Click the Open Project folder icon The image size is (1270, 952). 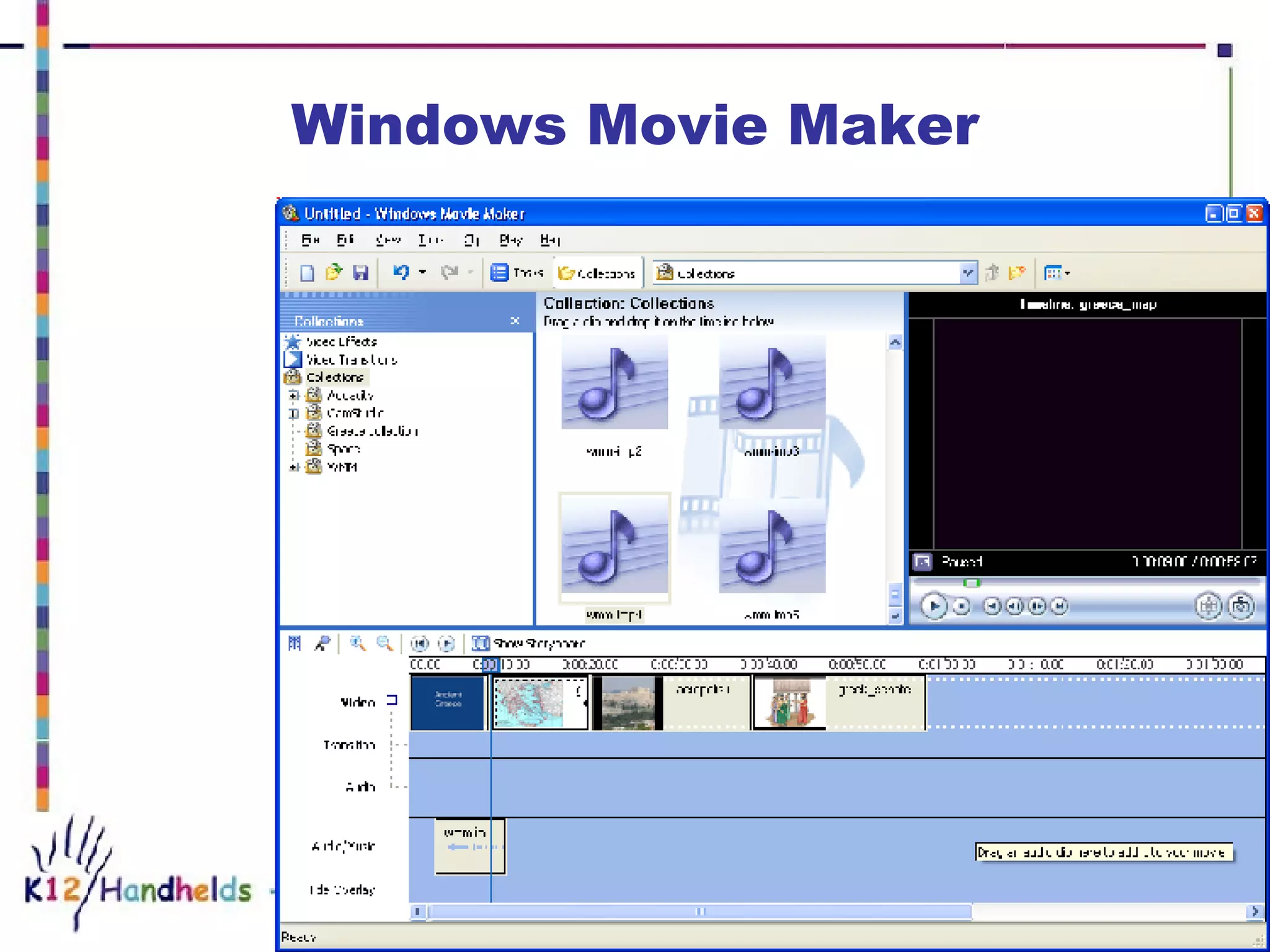coord(334,273)
